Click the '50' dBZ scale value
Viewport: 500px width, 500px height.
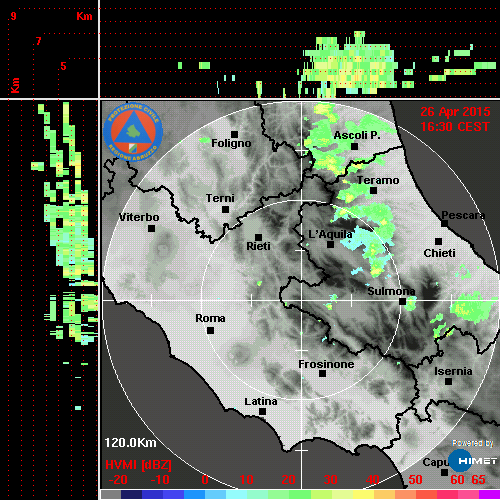(415, 480)
